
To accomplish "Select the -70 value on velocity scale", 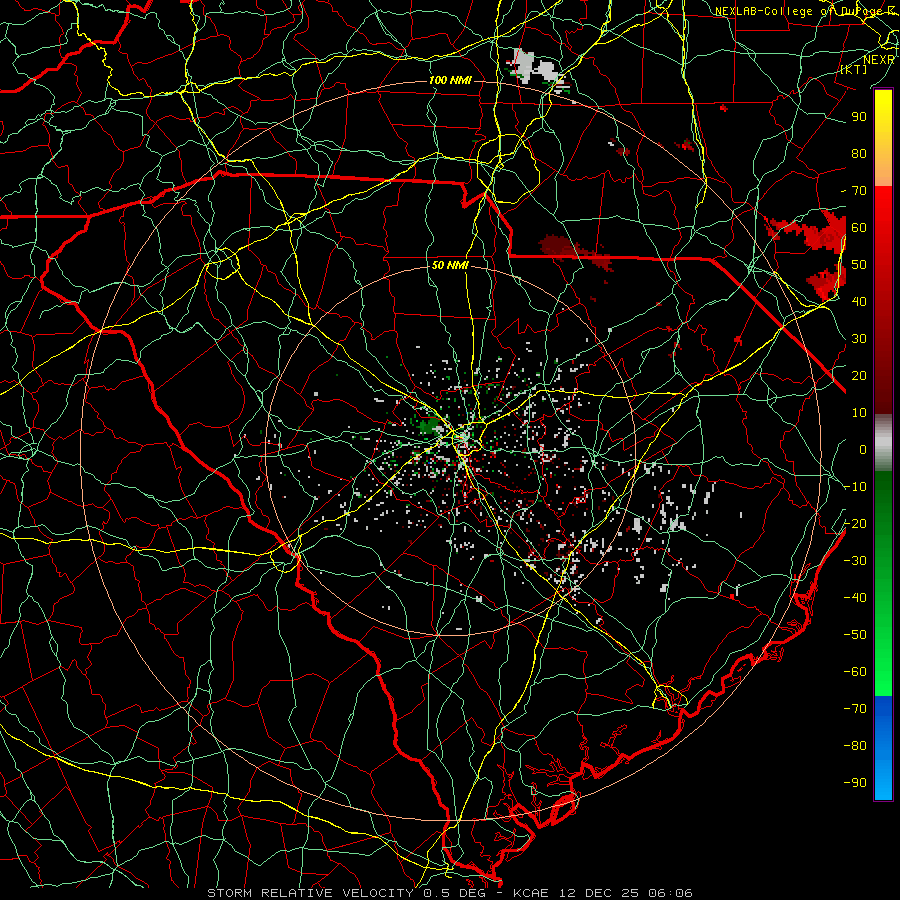I will click(x=855, y=708).
